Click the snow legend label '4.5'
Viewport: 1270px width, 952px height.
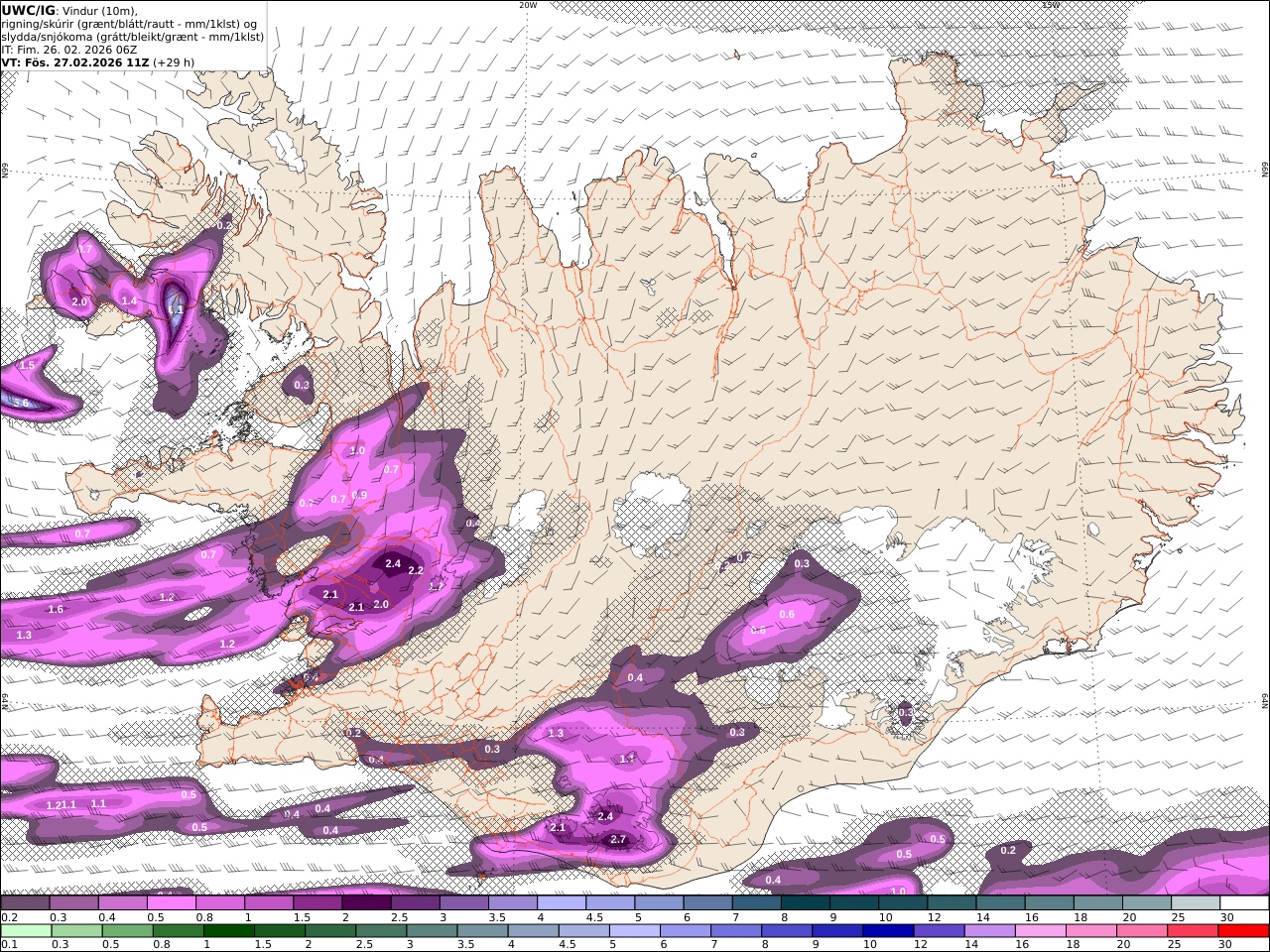pyautogui.click(x=596, y=917)
